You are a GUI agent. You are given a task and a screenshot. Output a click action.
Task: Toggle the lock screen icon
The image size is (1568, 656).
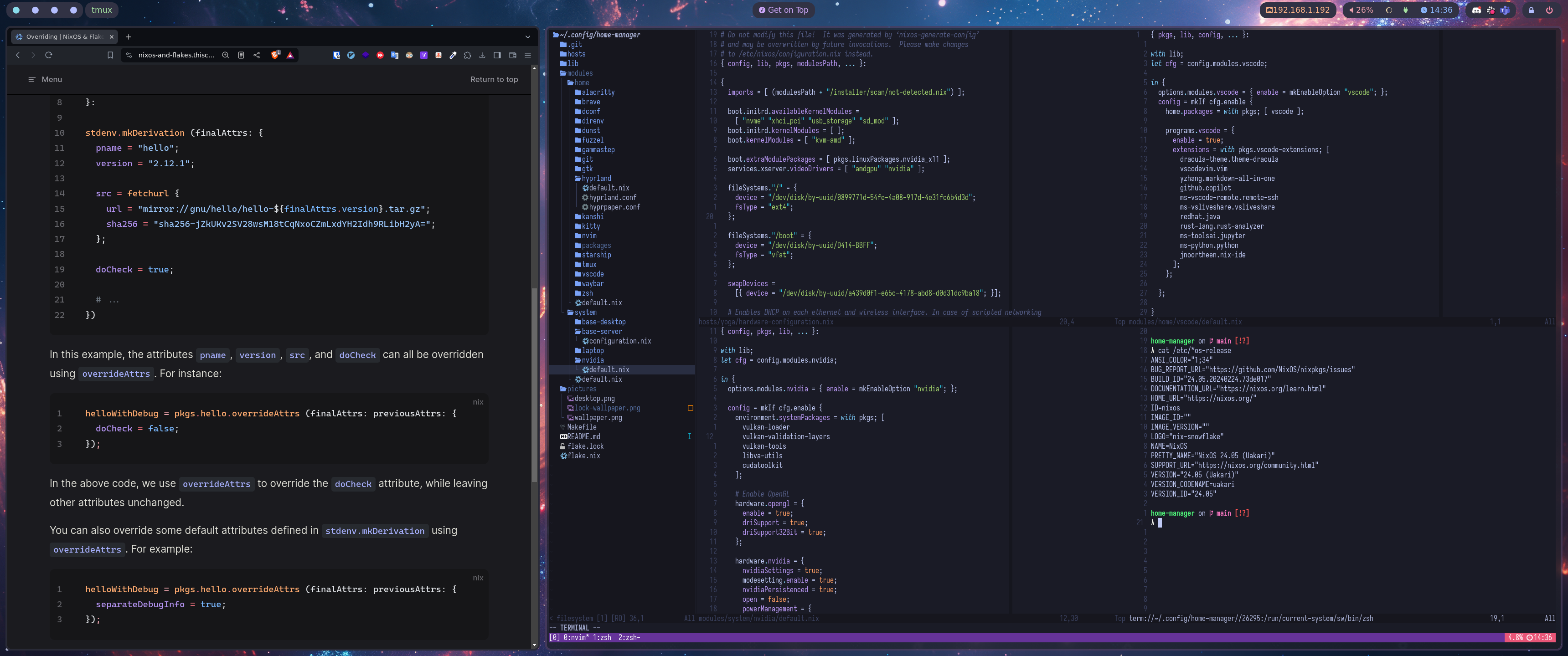pyautogui.click(x=1531, y=10)
